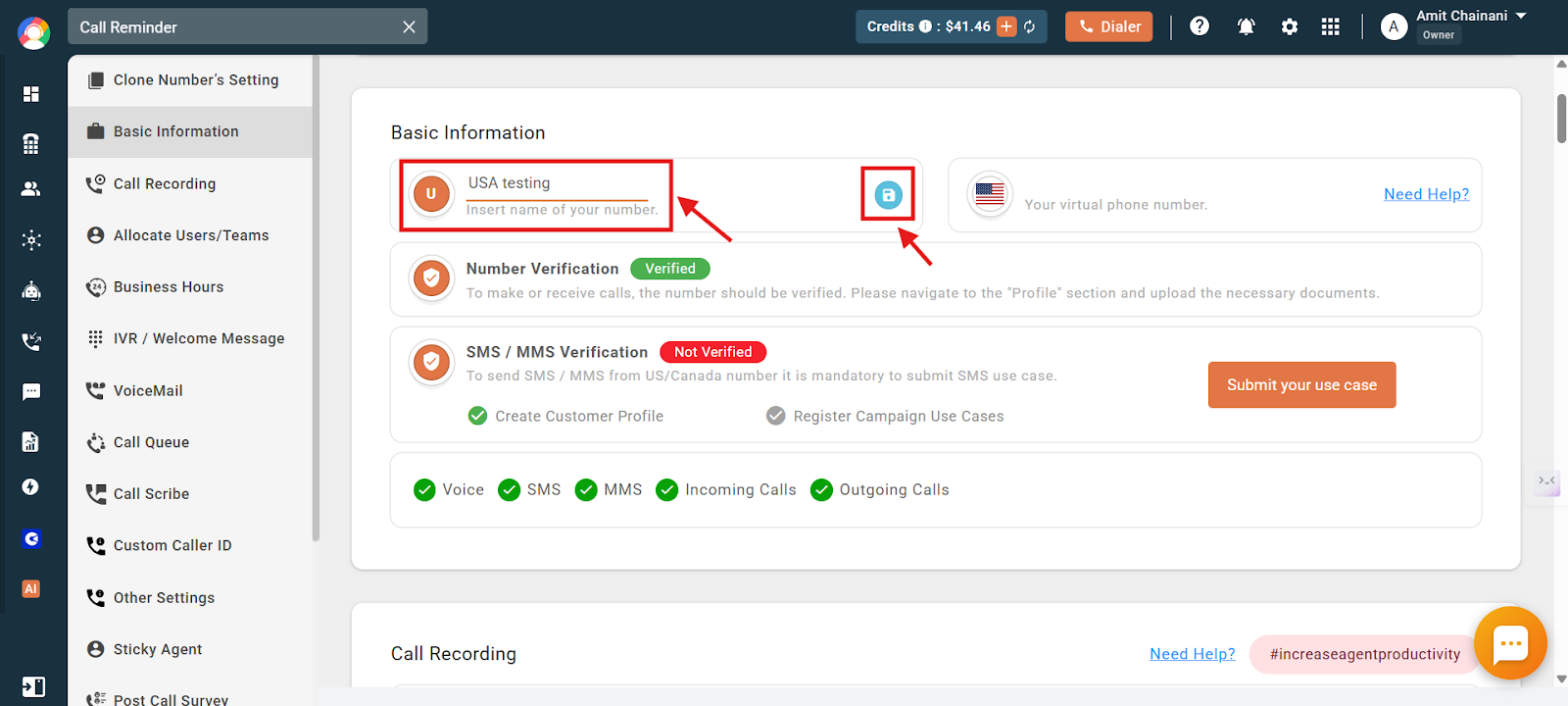
Task: Open the live chat widget
Action: [x=1510, y=643]
